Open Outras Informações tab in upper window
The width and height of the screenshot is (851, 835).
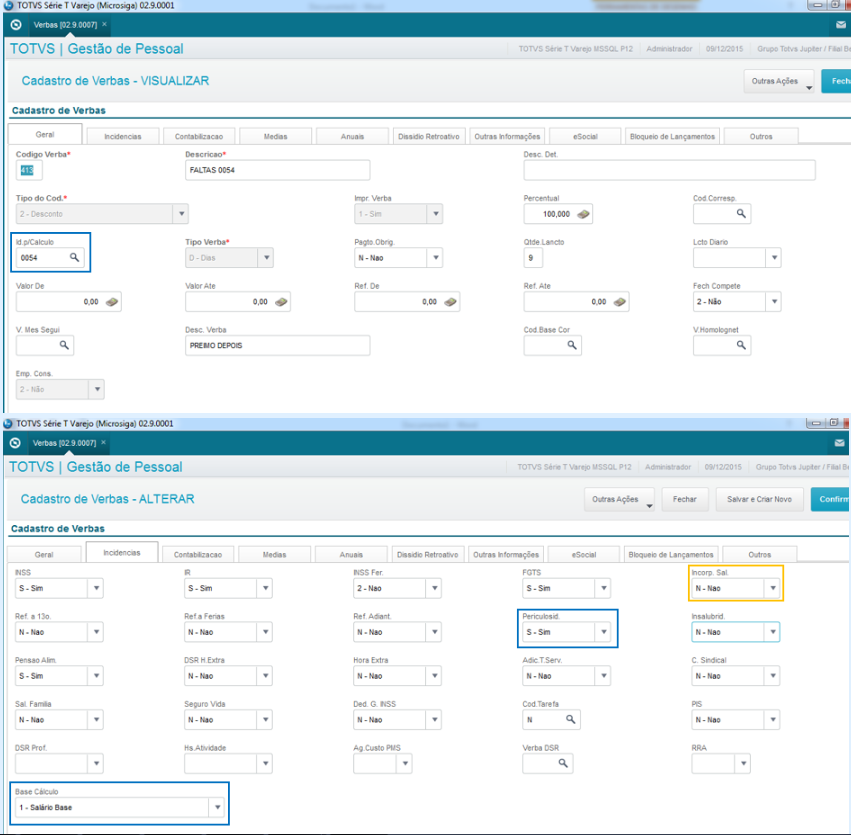click(507, 136)
